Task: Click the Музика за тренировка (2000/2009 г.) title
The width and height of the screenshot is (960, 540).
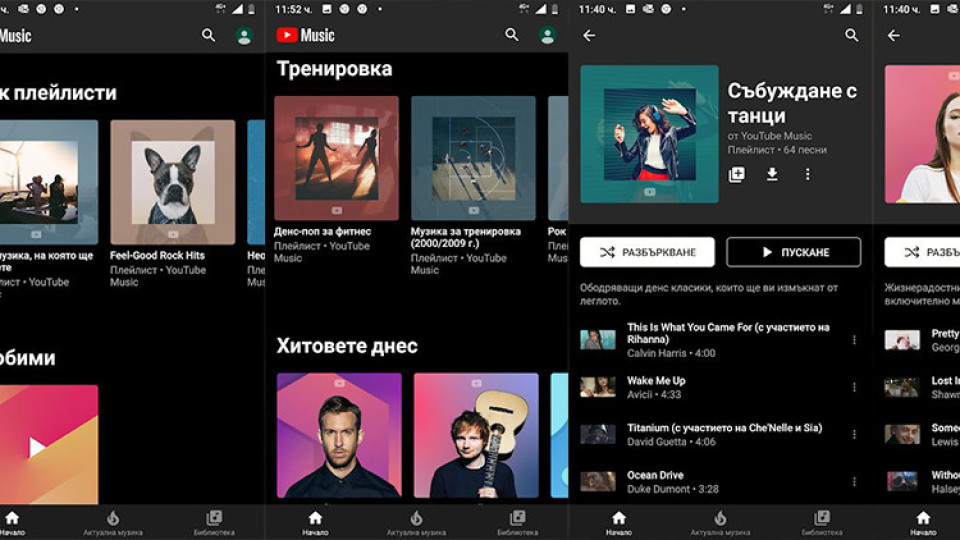Action: pyautogui.click(x=466, y=237)
